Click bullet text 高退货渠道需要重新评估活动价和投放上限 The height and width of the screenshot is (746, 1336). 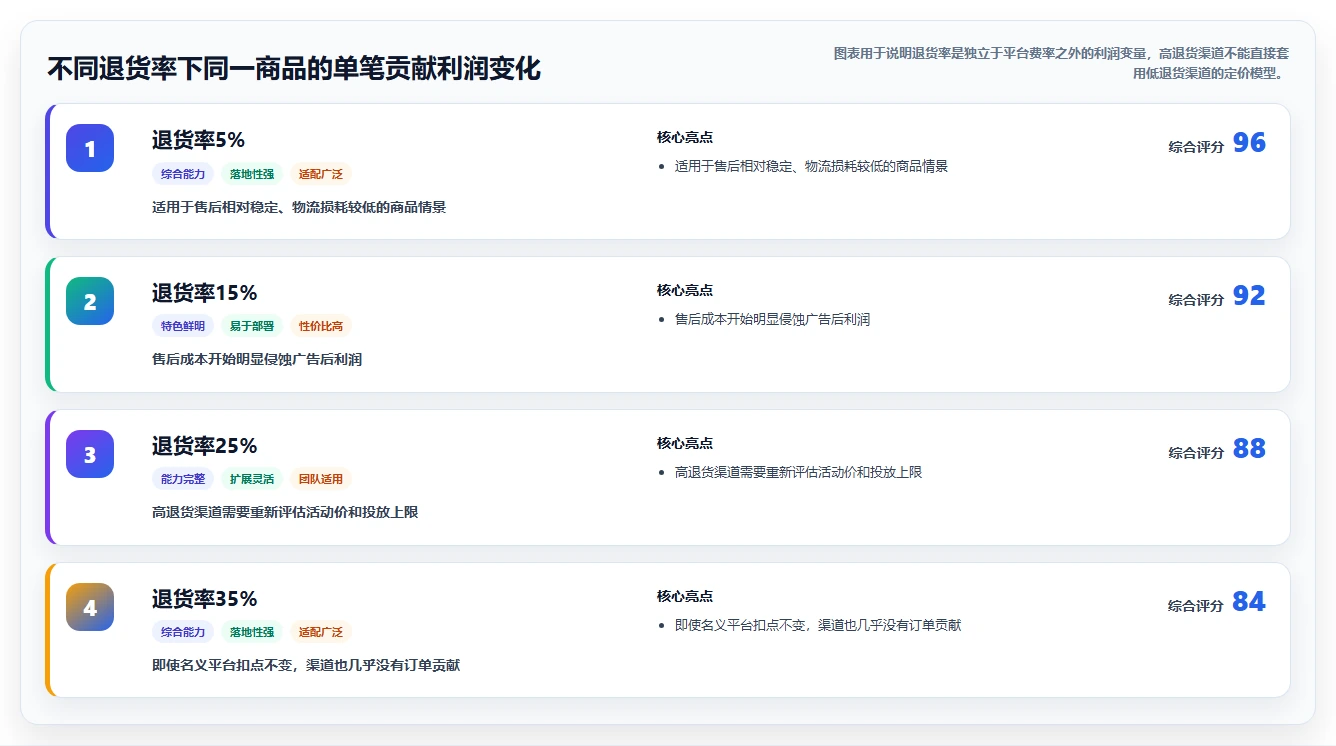pos(798,473)
